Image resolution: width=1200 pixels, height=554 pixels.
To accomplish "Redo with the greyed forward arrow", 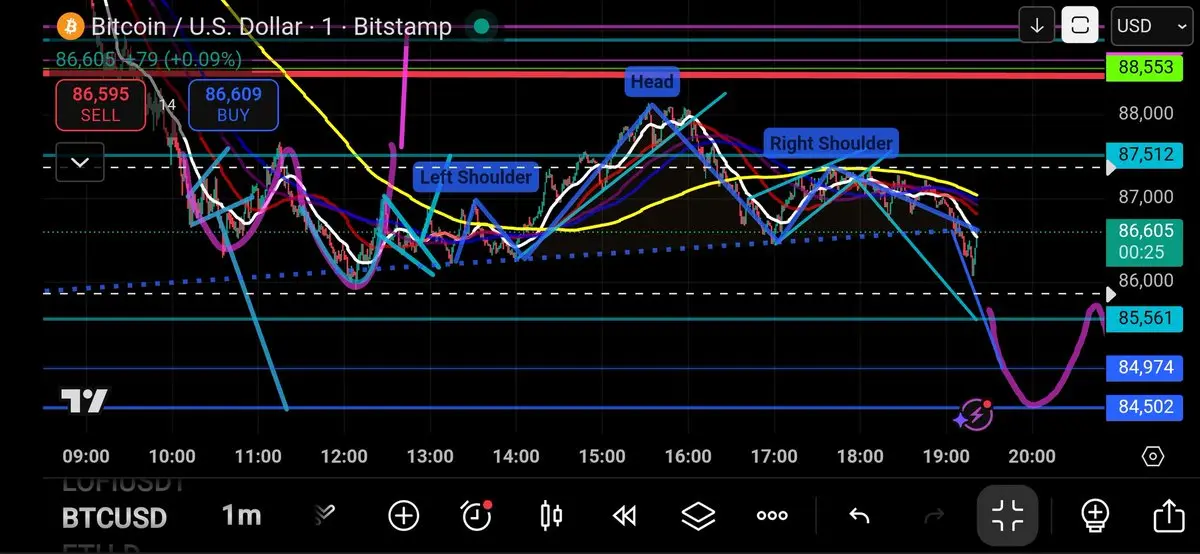I will click(x=934, y=516).
